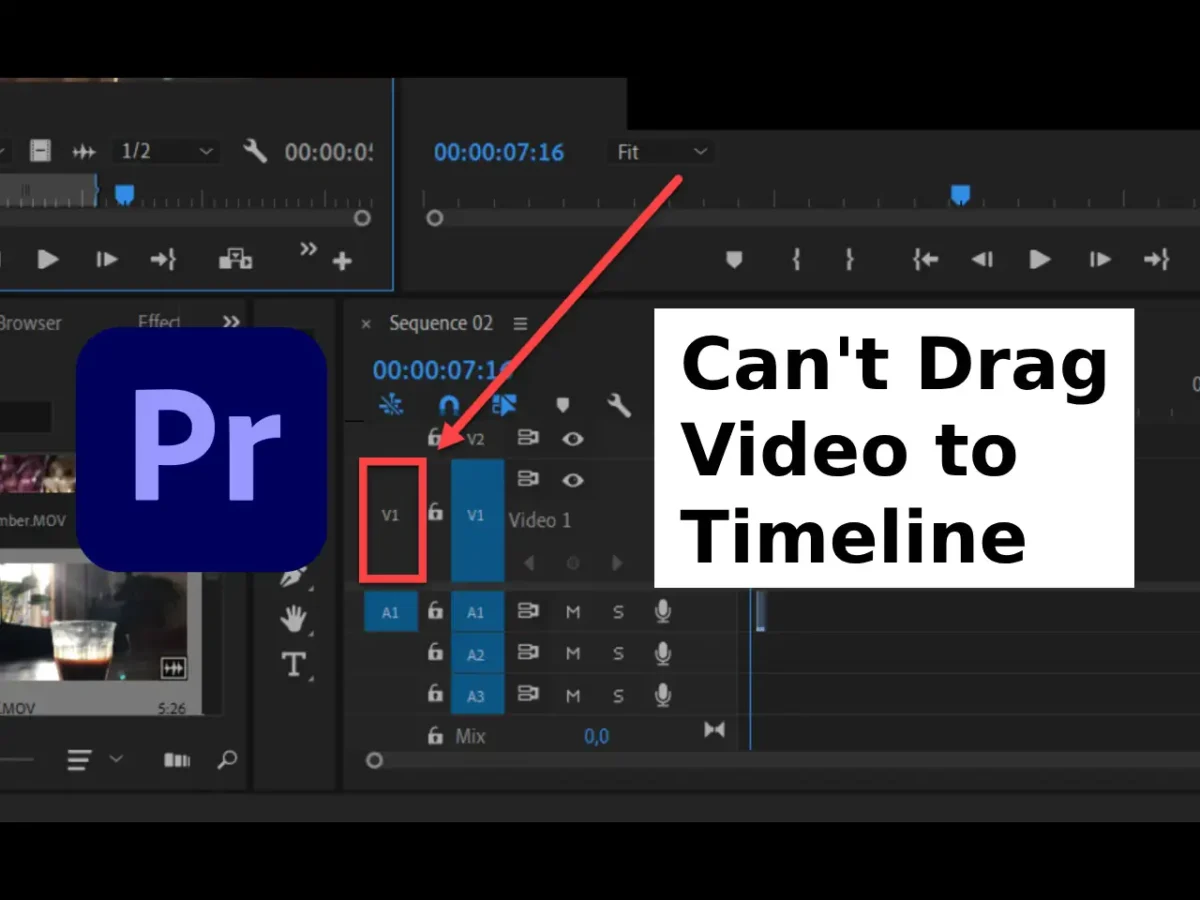Screen dimensions: 1200x900
Task: Click Go to Out in Source Monitor
Action: click(163, 259)
